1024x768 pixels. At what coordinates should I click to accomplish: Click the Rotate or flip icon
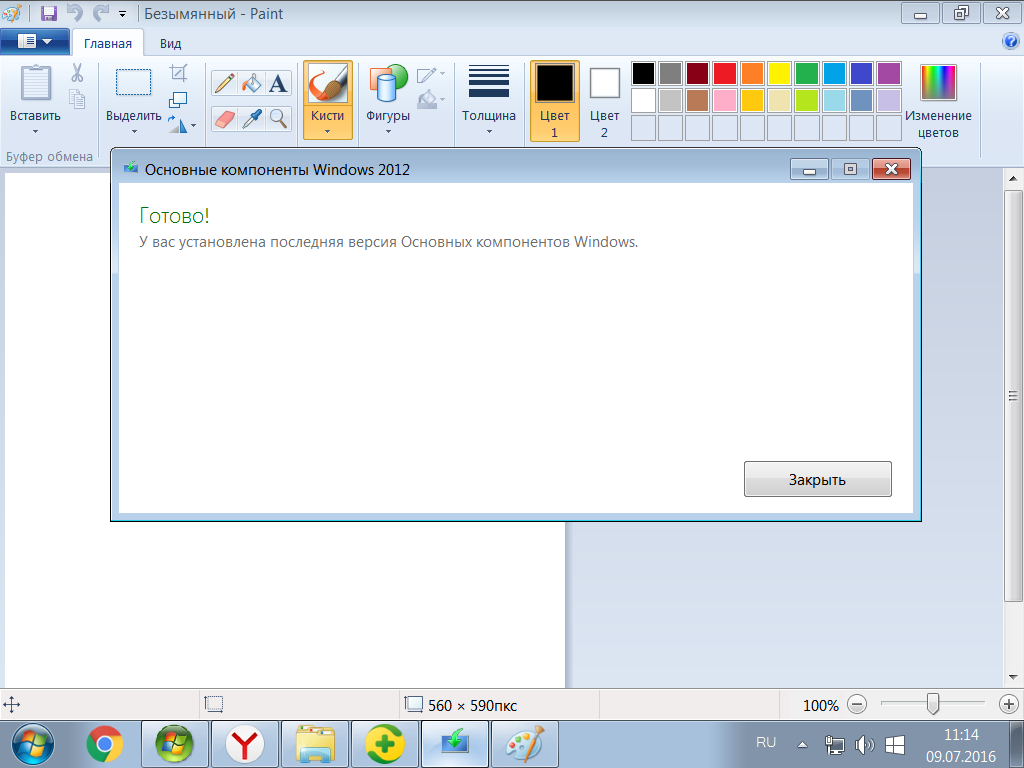click(177, 124)
